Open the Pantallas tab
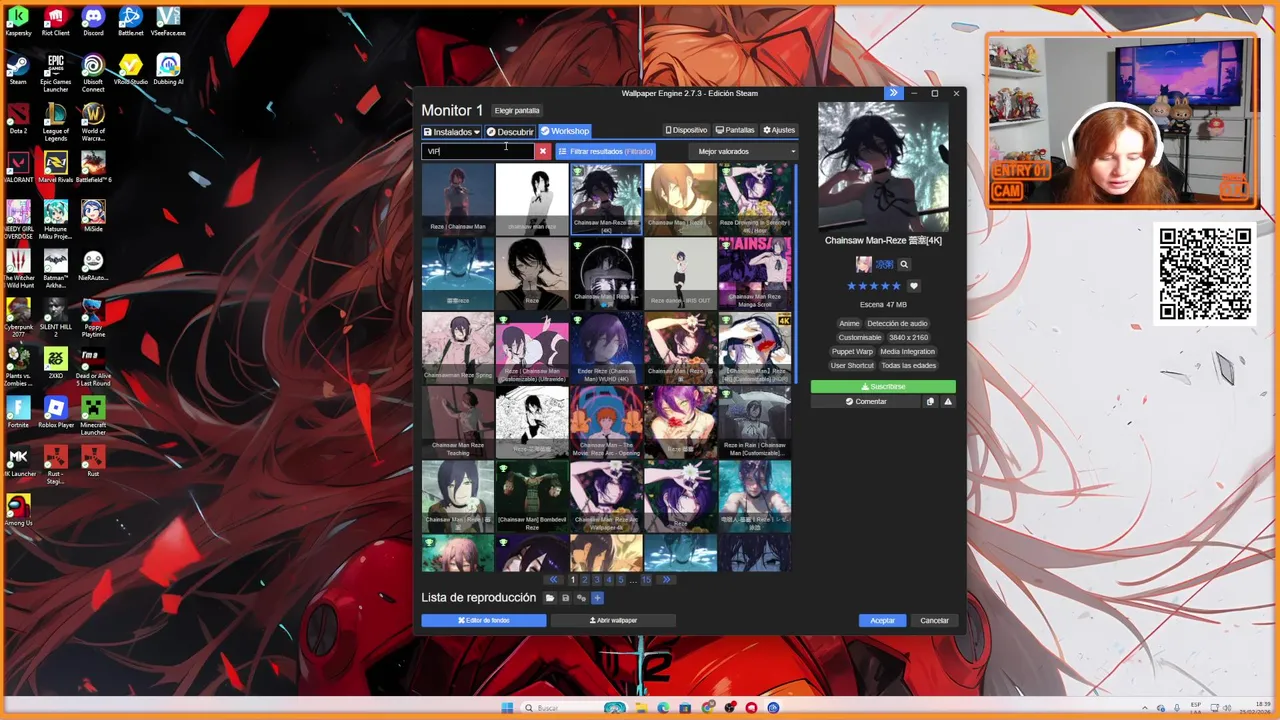The width and height of the screenshot is (1280, 720). pyautogui.click(x=735, y=130)
